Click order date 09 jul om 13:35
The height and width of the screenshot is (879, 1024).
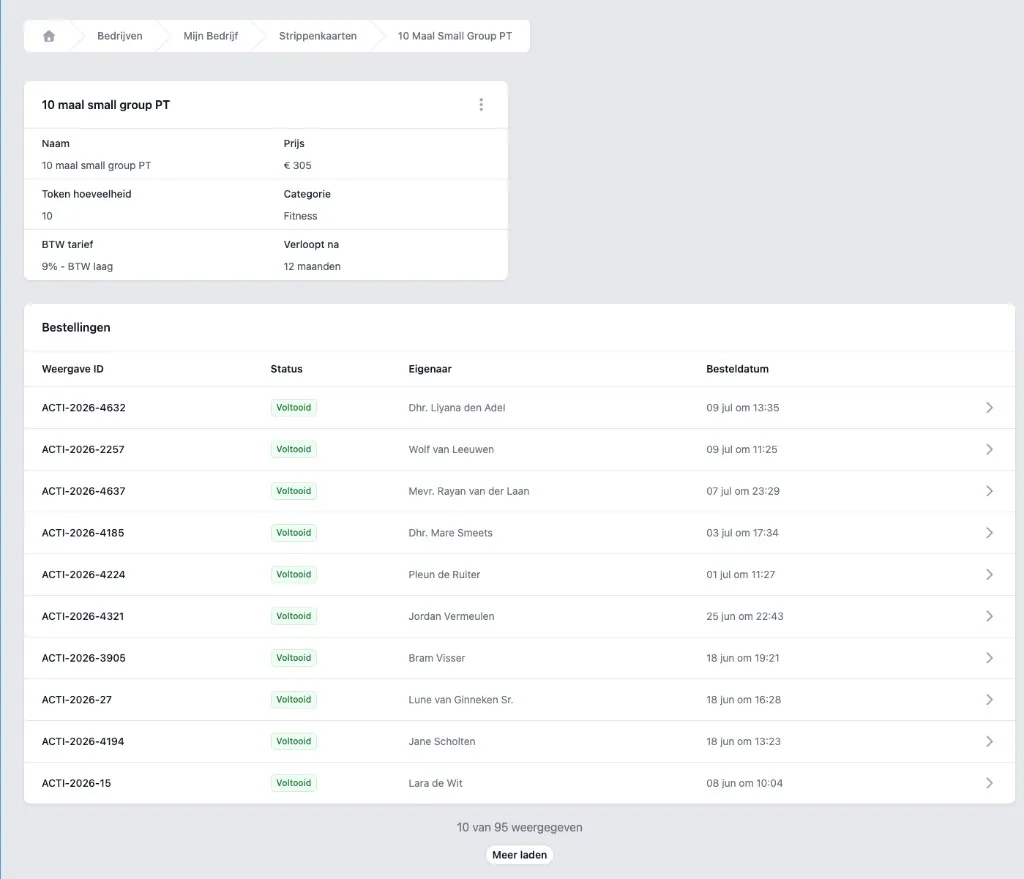[x=743, y=408]
